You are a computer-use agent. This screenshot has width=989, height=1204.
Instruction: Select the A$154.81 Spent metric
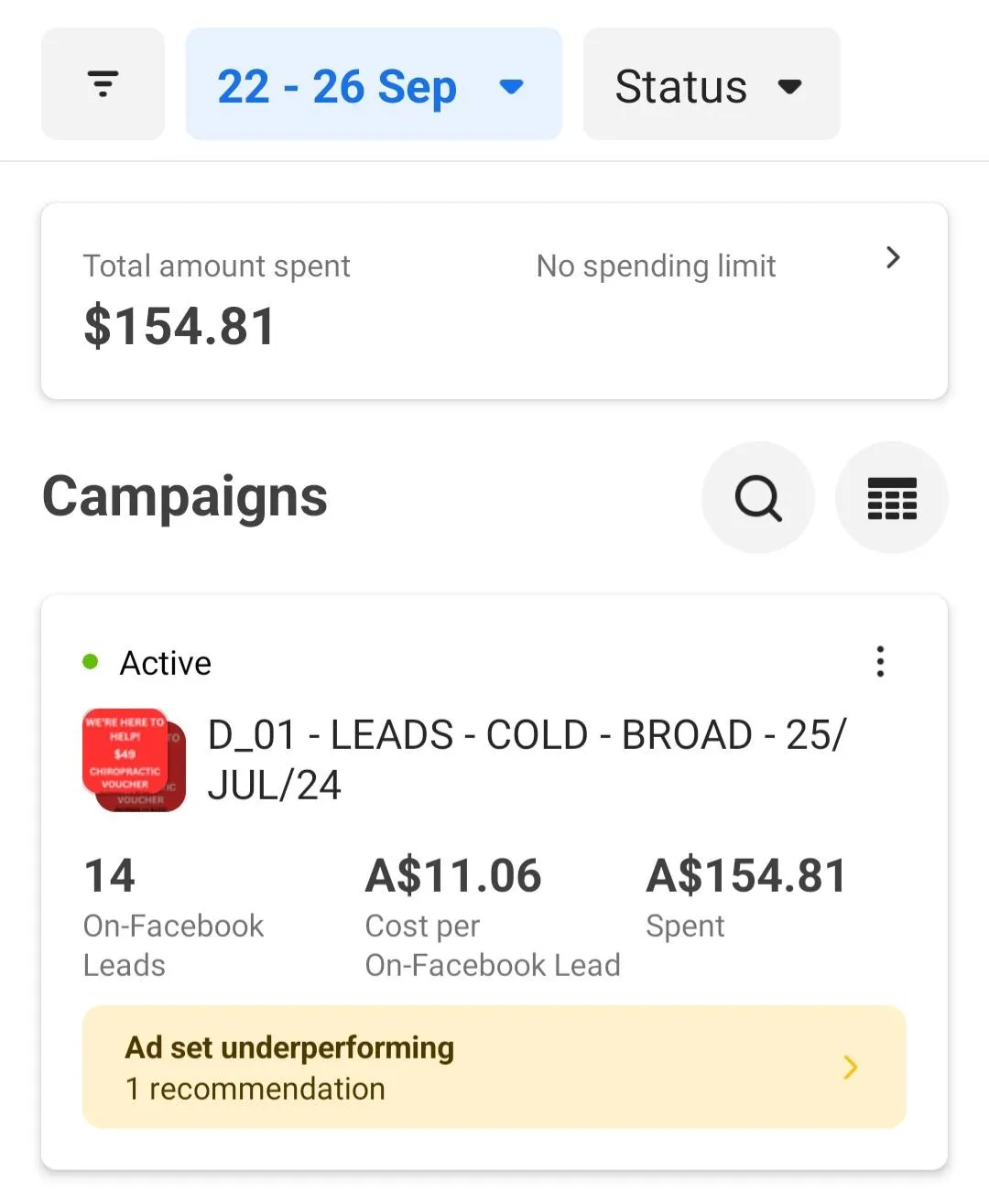745,897
